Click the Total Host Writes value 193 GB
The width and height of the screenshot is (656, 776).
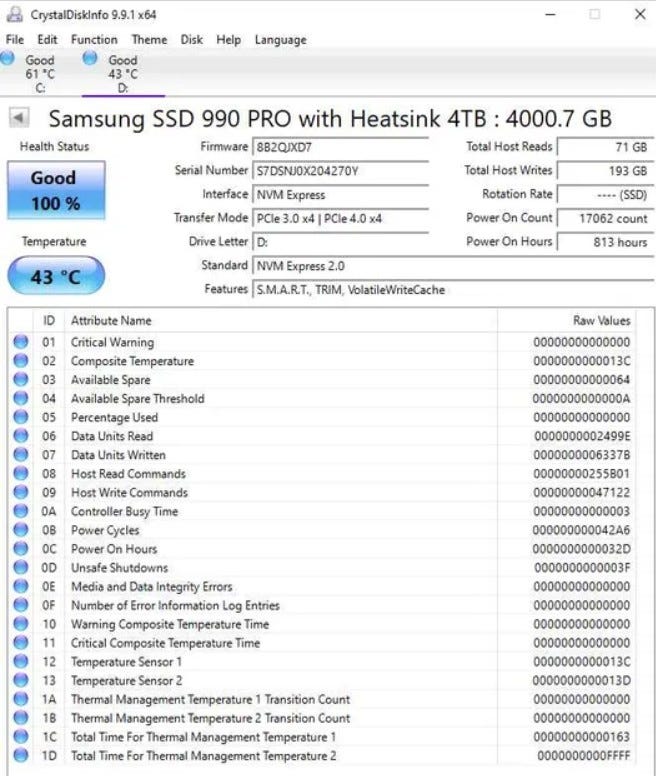click(x=605, y=171)
